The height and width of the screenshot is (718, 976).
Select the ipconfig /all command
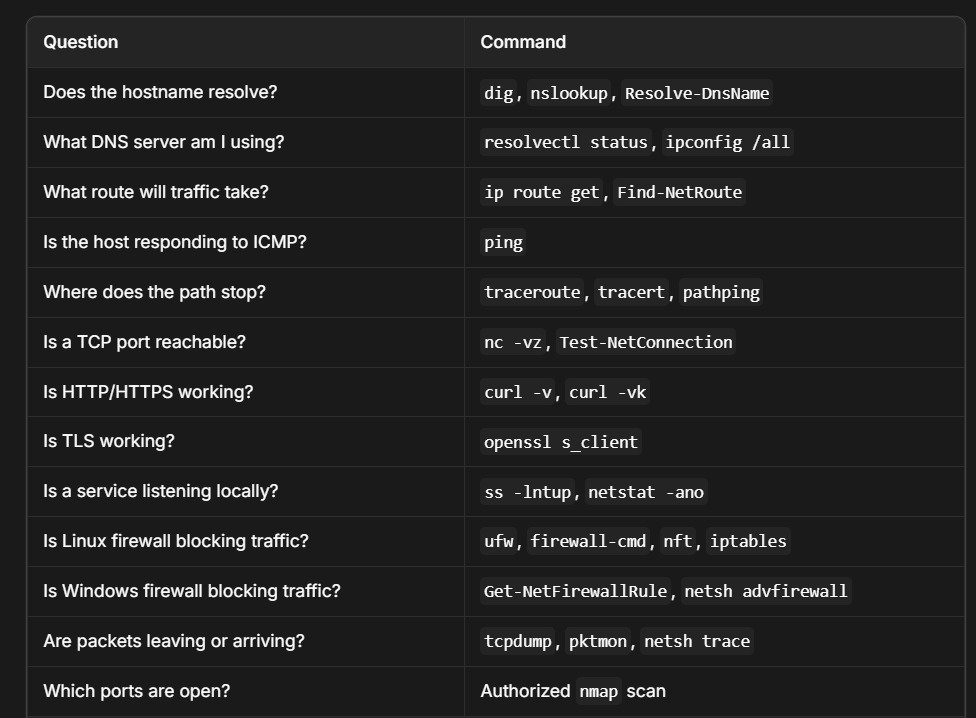[728, 142]
